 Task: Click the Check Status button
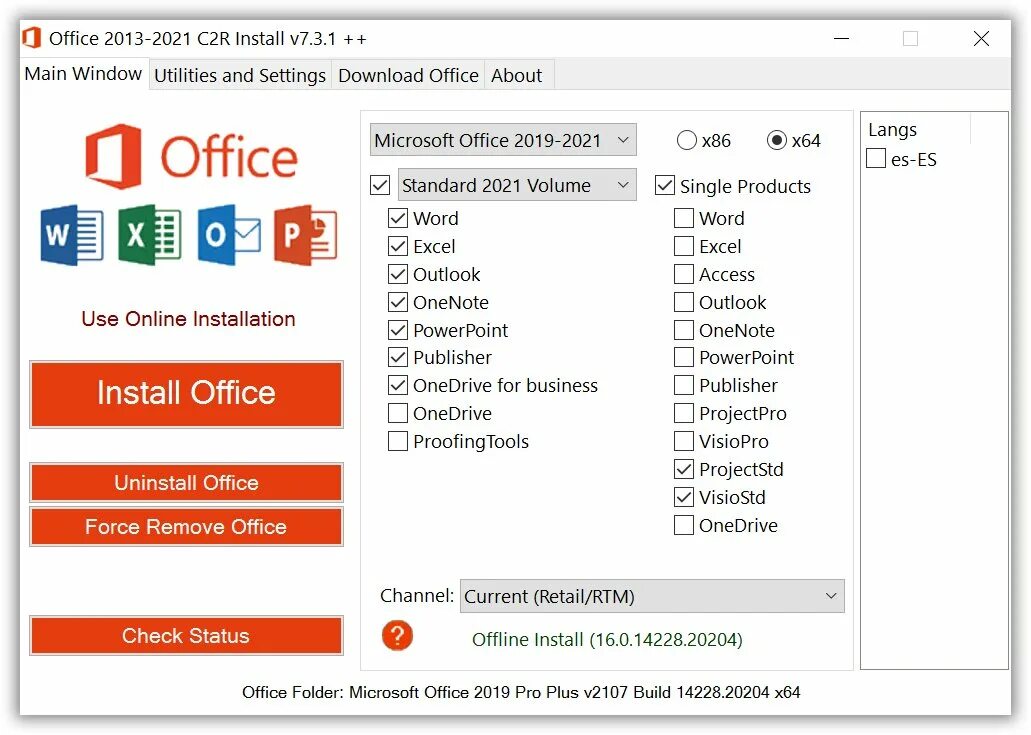(x=186, y=636)
